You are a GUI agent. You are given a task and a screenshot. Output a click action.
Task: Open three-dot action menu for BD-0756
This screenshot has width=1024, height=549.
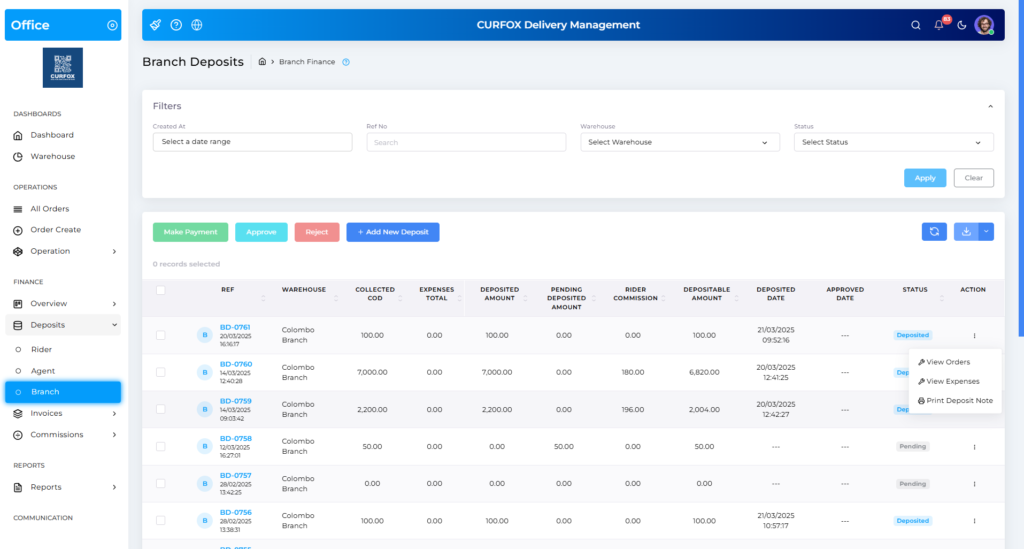coord(974,521)
